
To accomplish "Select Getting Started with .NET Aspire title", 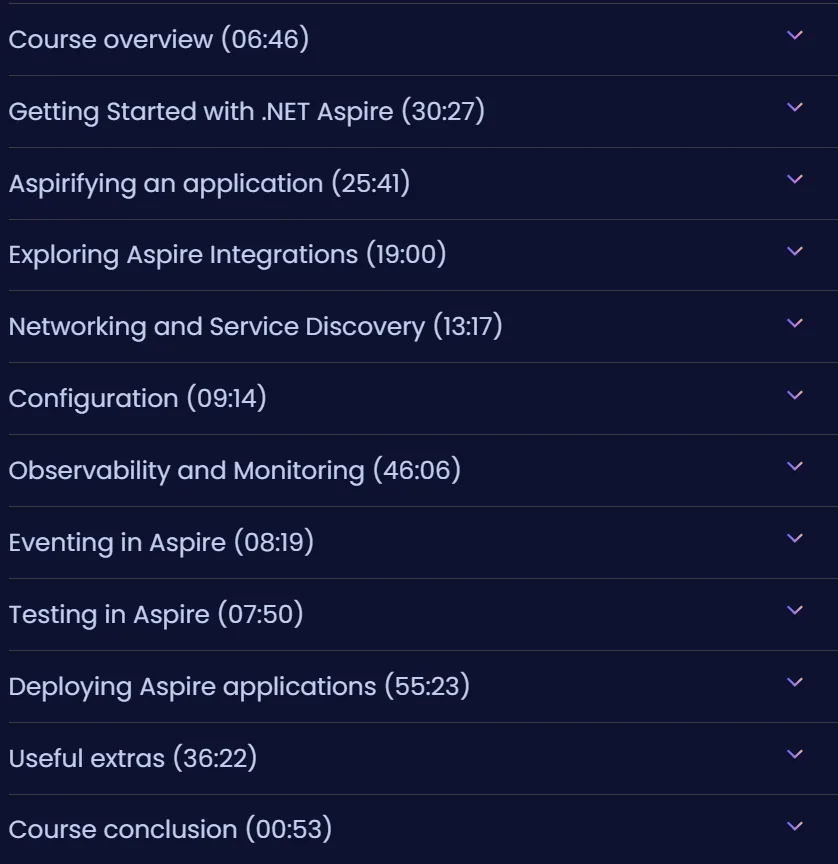I will (247, 112).
